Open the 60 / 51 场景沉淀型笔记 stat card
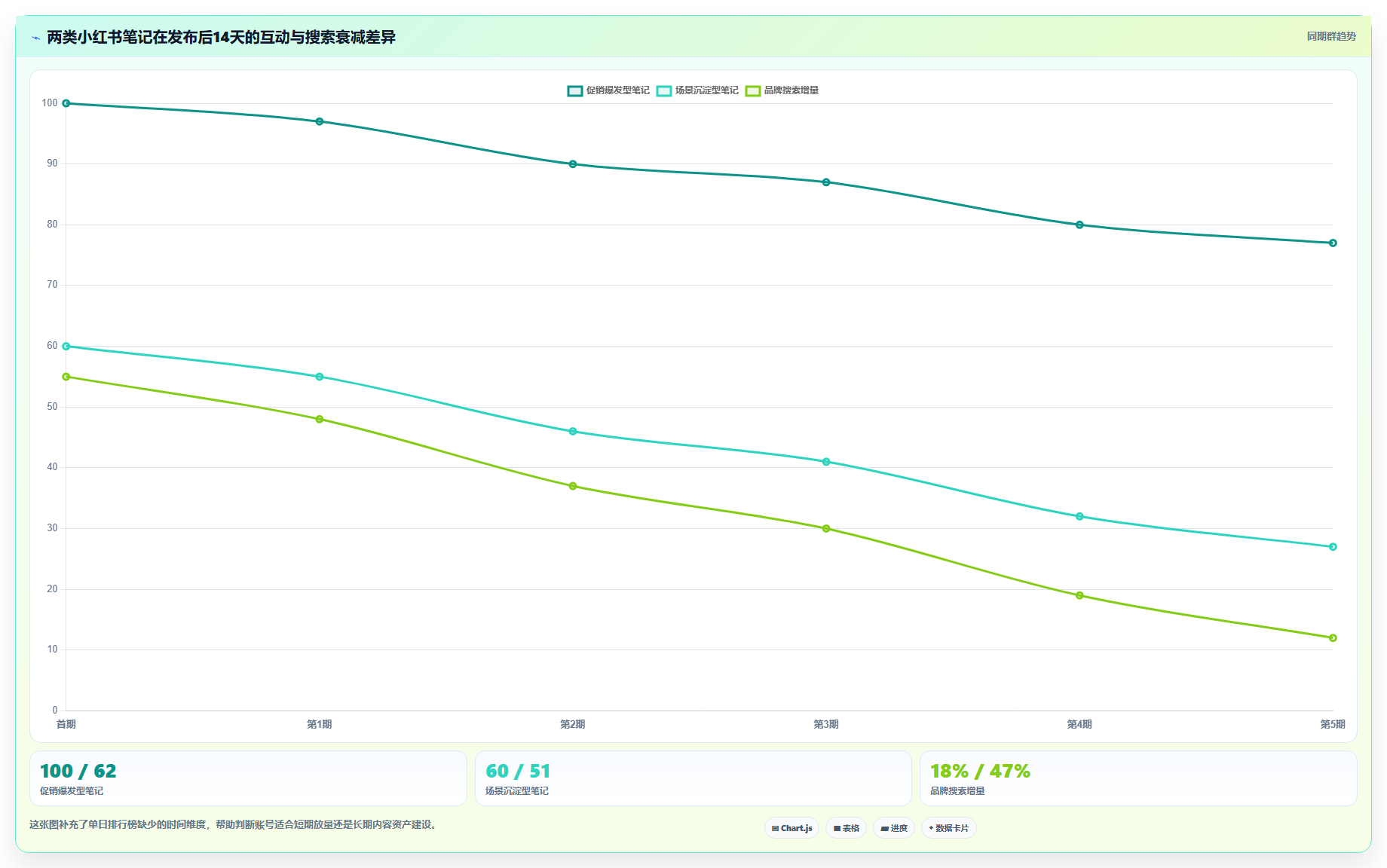 click(x=693, y=778)
